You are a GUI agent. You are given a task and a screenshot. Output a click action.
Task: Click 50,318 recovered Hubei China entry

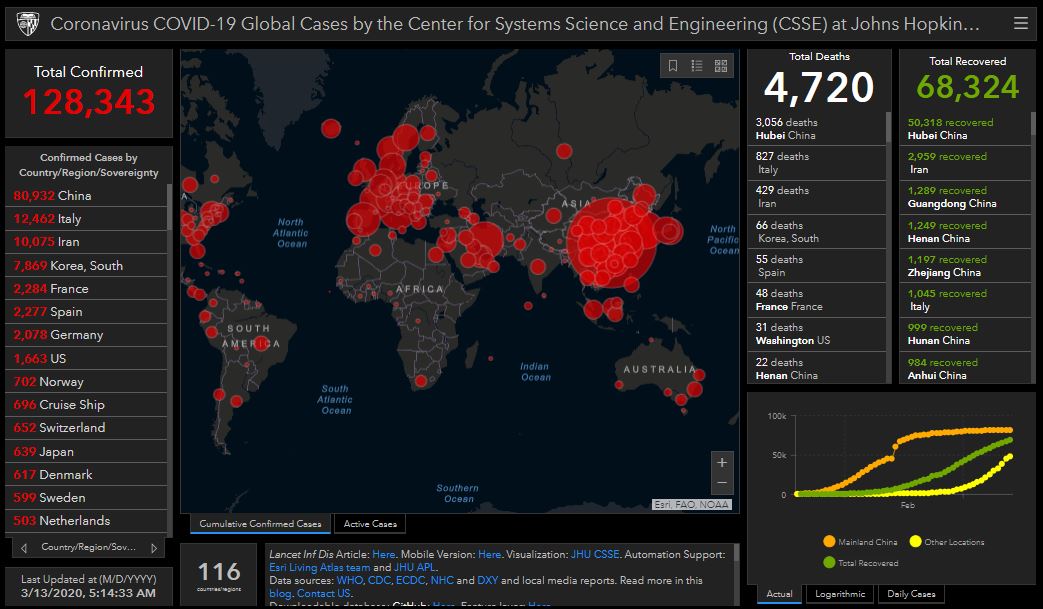[965, 128]
